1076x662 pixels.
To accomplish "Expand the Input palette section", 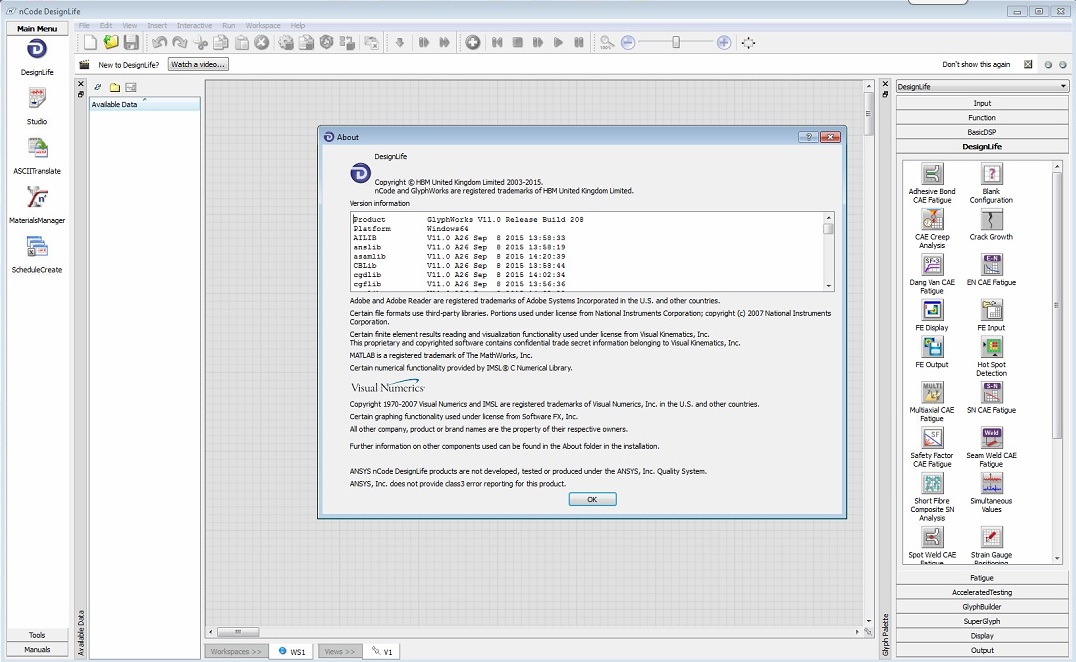I will pyautogui.click(x=982, y=103).
